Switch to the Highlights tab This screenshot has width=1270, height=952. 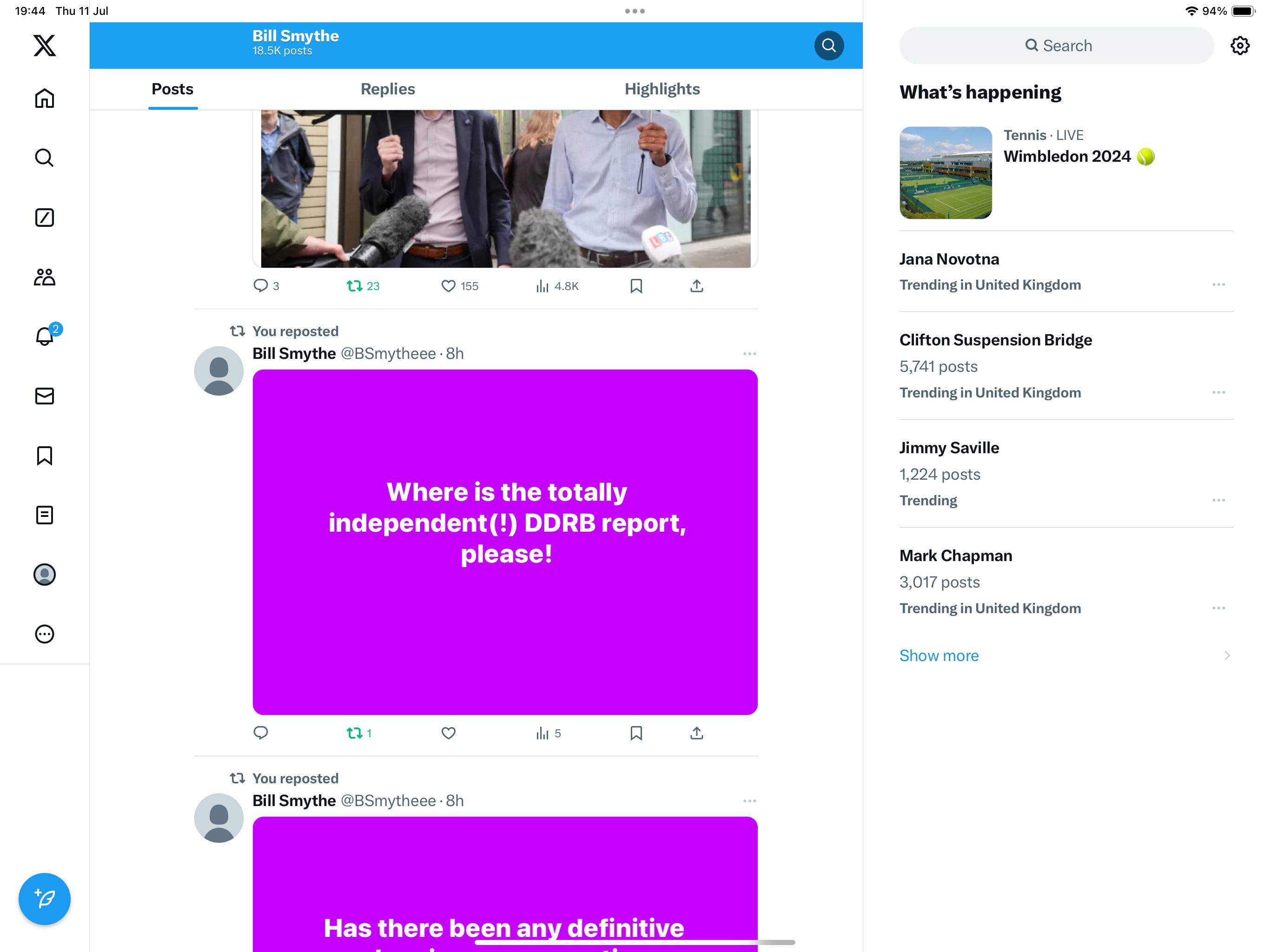coord(662,89)
